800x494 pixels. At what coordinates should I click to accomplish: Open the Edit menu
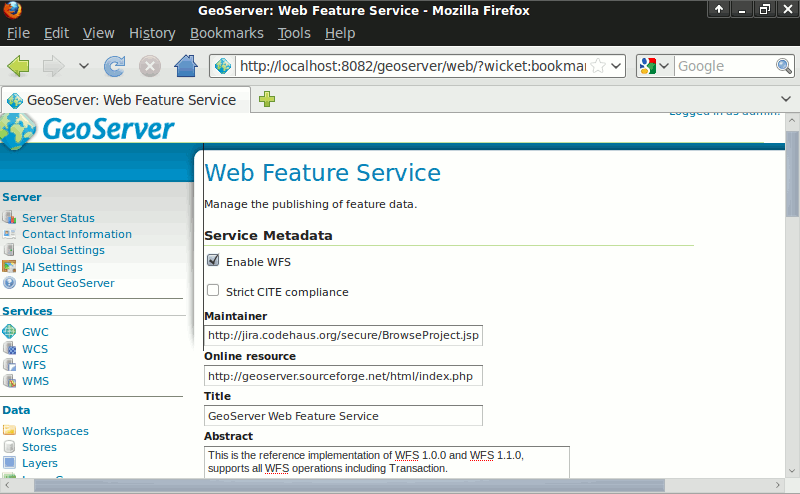click(56, 33)
